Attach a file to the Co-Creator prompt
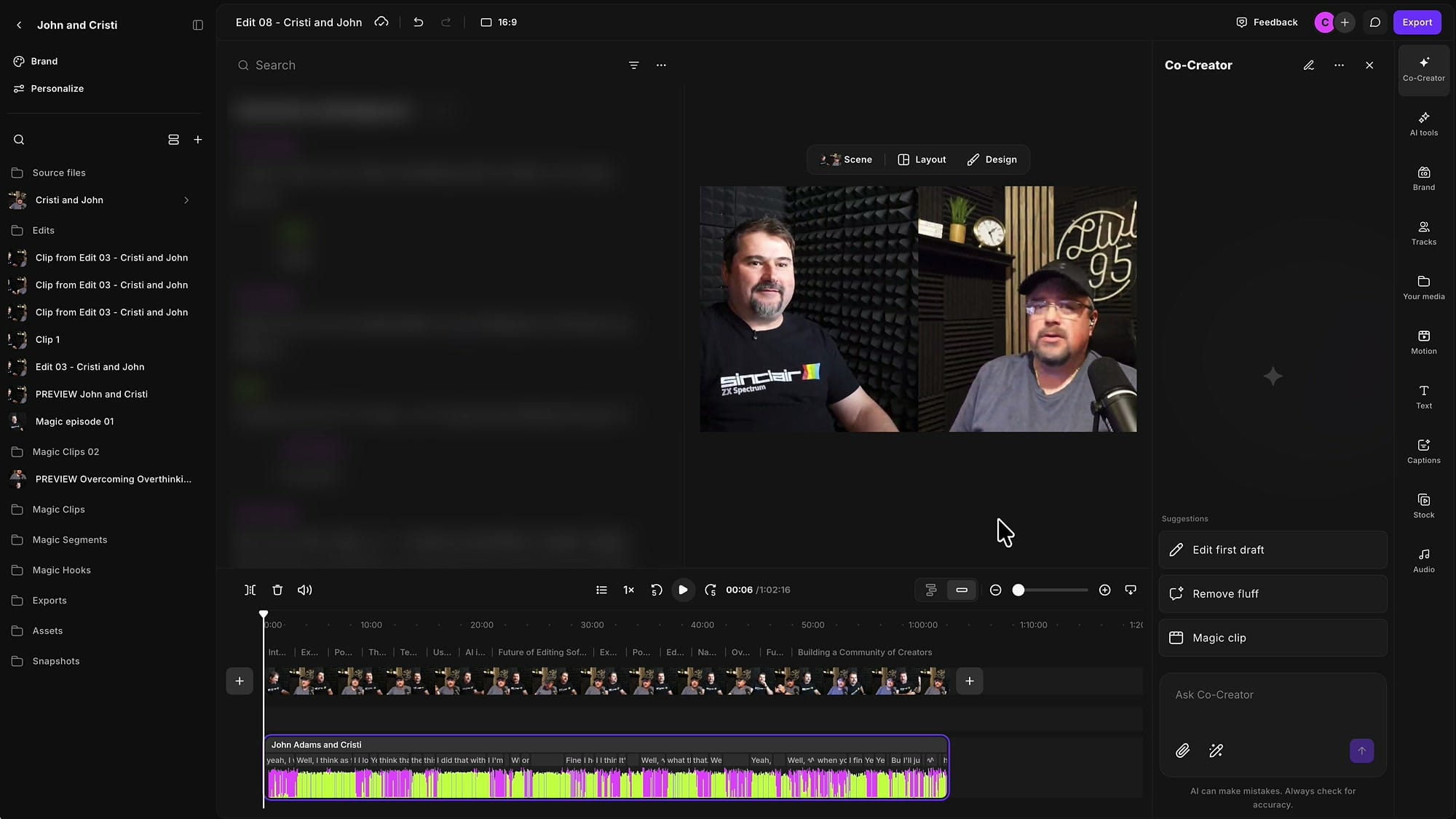The width and height of the screenshot is (1456, 819). point(1182,751)
